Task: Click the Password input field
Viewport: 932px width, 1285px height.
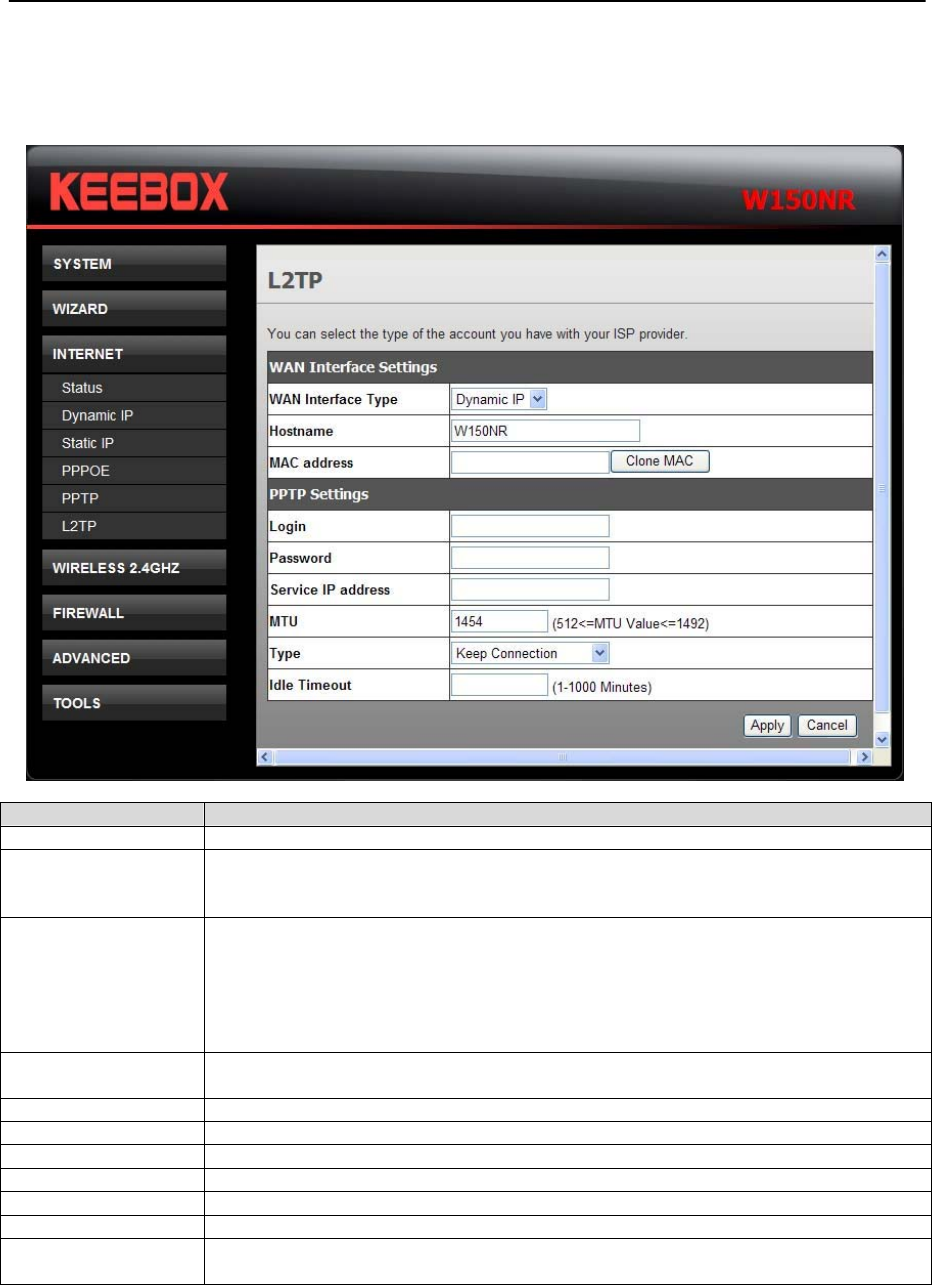Action: tap(530, 557)
